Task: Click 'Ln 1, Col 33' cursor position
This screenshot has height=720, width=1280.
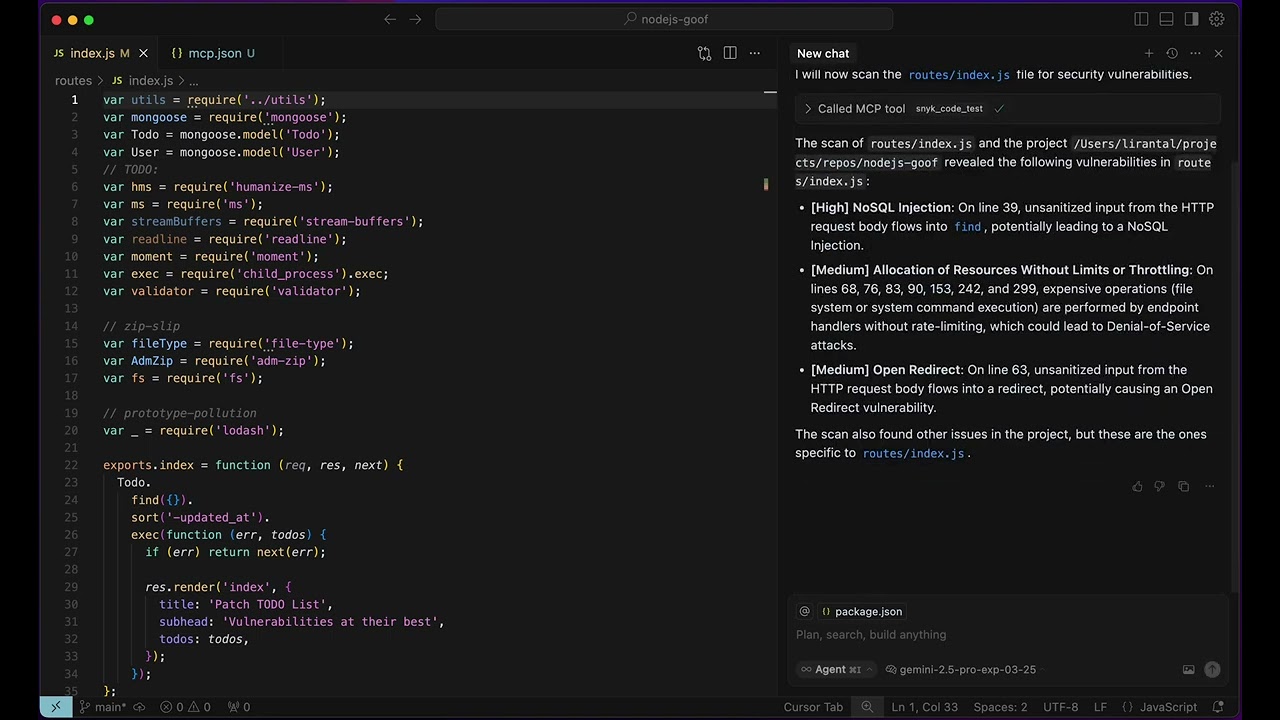Action: coord(924,707)
